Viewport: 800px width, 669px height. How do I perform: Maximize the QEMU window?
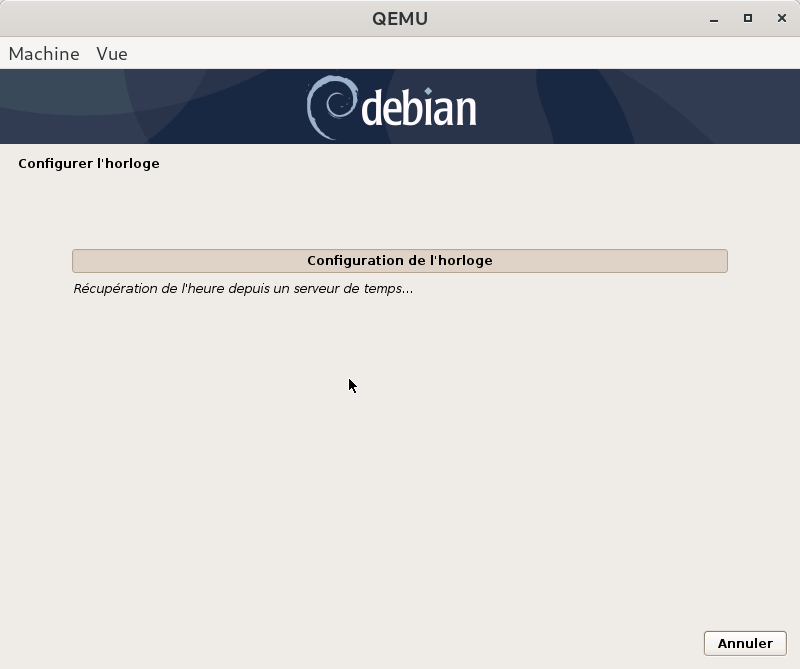(747, 18)
